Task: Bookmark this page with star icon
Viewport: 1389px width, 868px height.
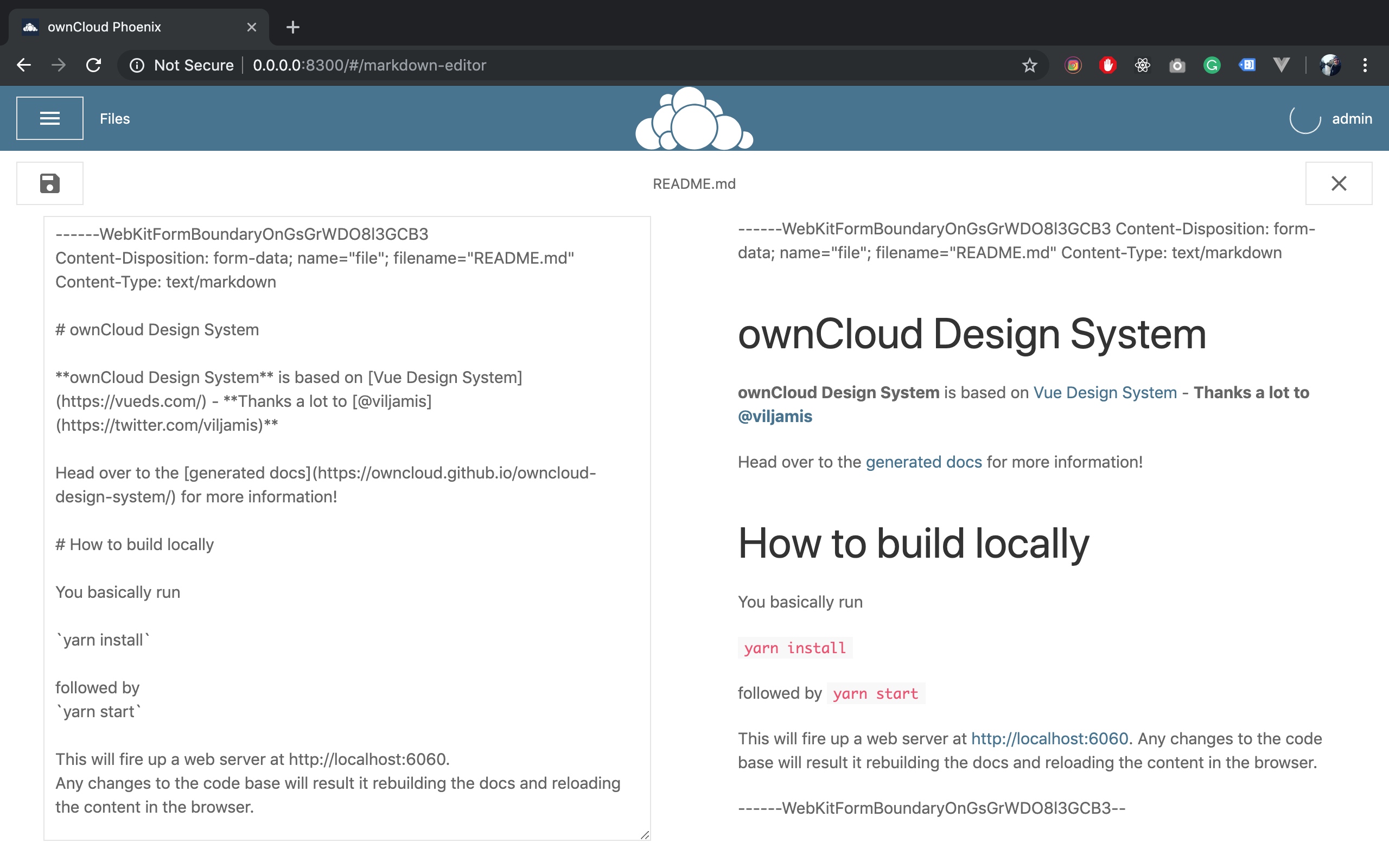Action: point(1030,66)
